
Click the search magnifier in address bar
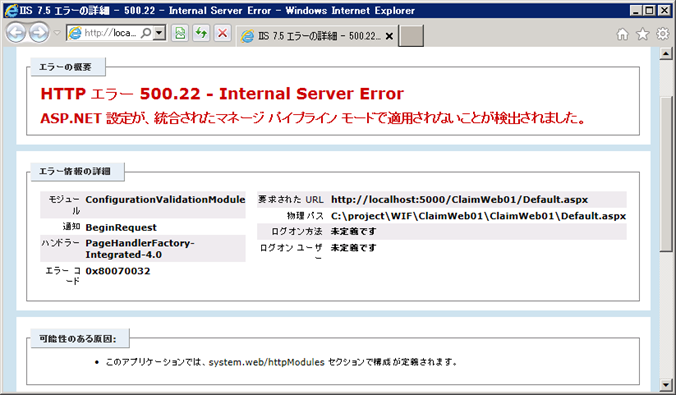coord(146,33)
